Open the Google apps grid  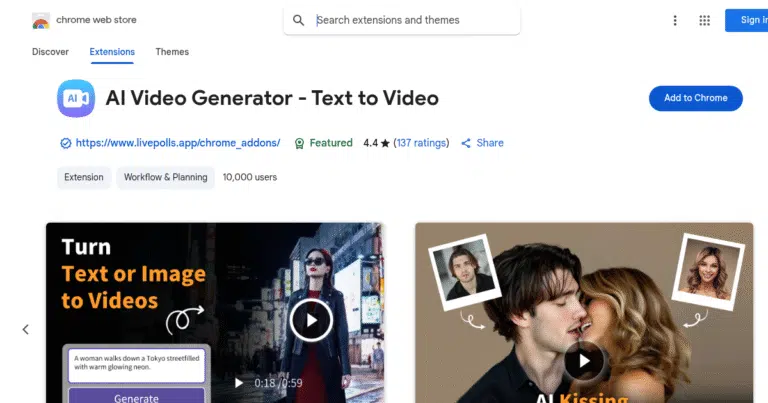click(704, 20)
